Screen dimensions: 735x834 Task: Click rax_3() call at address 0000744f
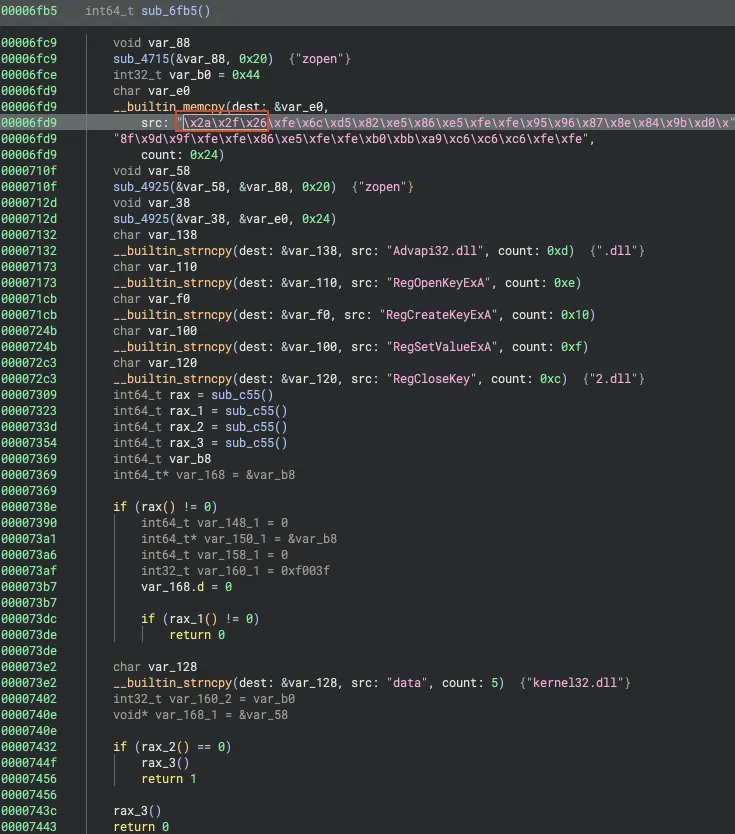[165, 763]
